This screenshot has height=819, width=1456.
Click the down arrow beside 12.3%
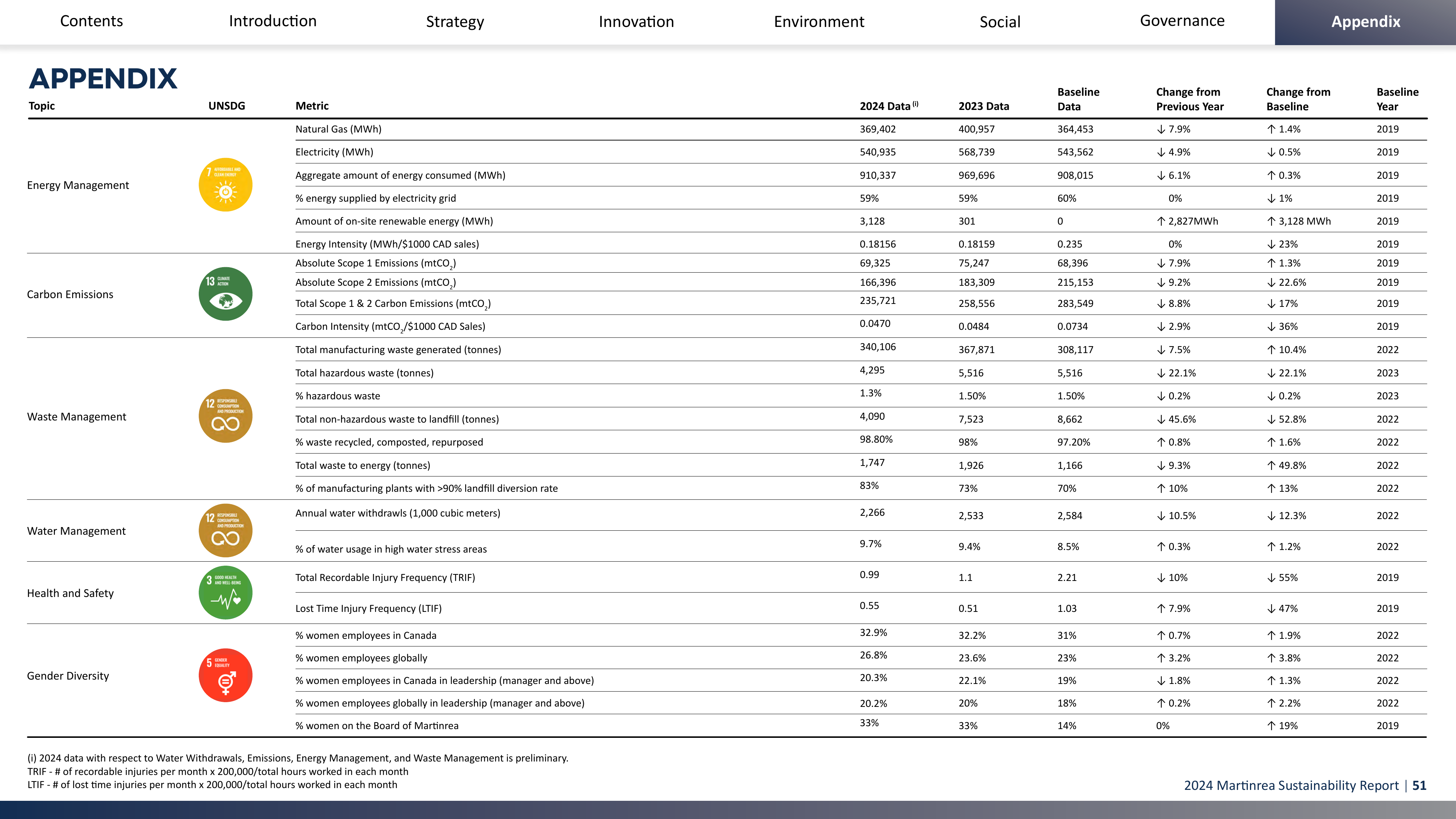coord(1271,516)
